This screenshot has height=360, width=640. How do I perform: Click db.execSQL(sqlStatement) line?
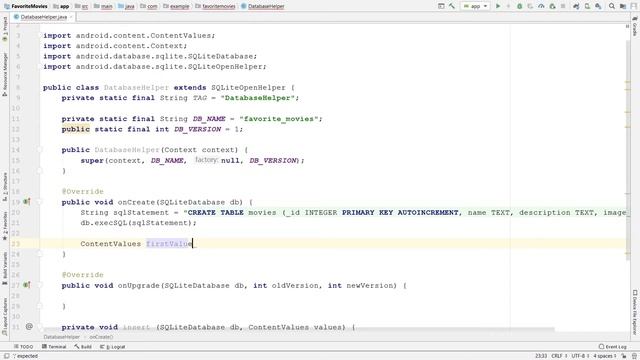tap(138, 223)
